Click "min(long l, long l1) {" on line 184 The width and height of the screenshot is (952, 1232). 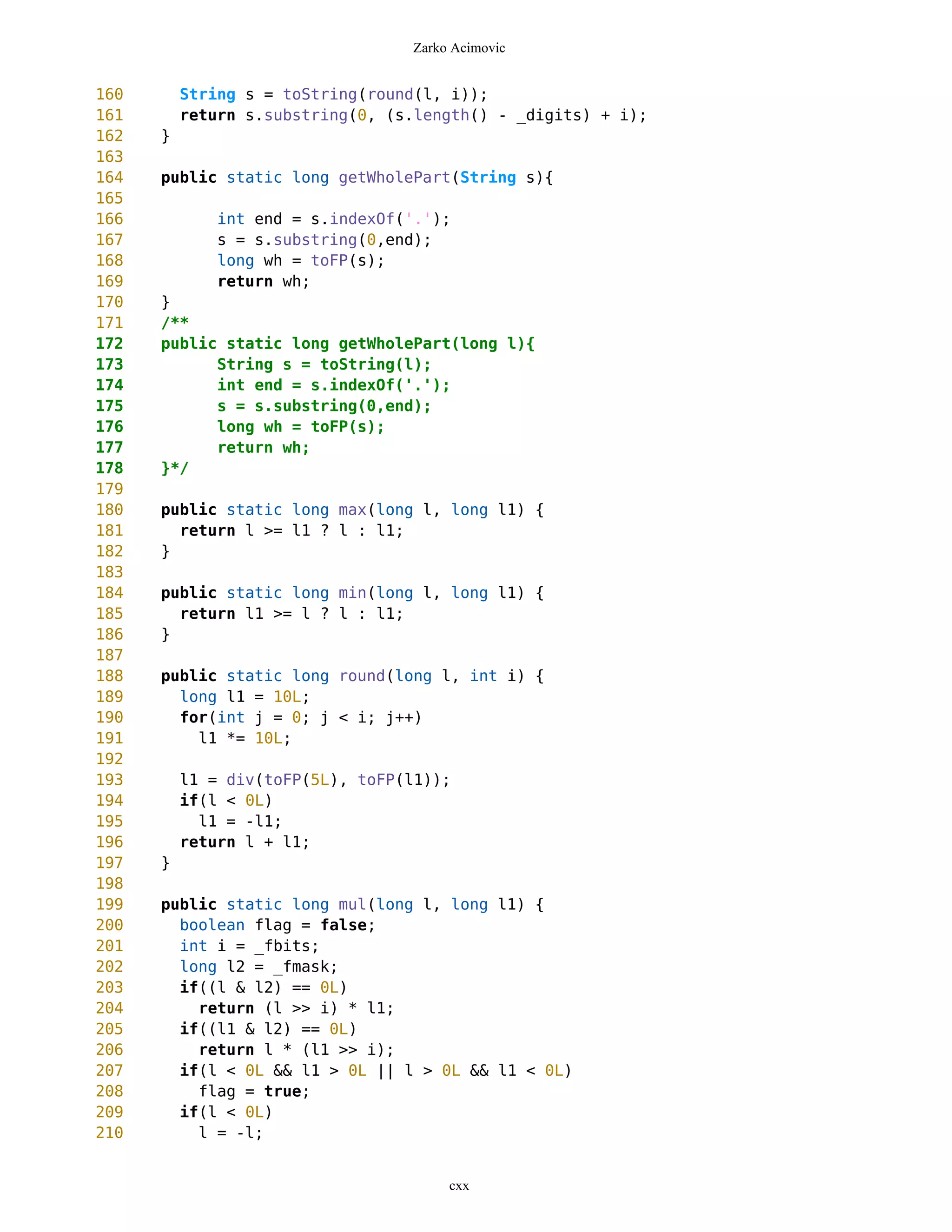[442, 593]
